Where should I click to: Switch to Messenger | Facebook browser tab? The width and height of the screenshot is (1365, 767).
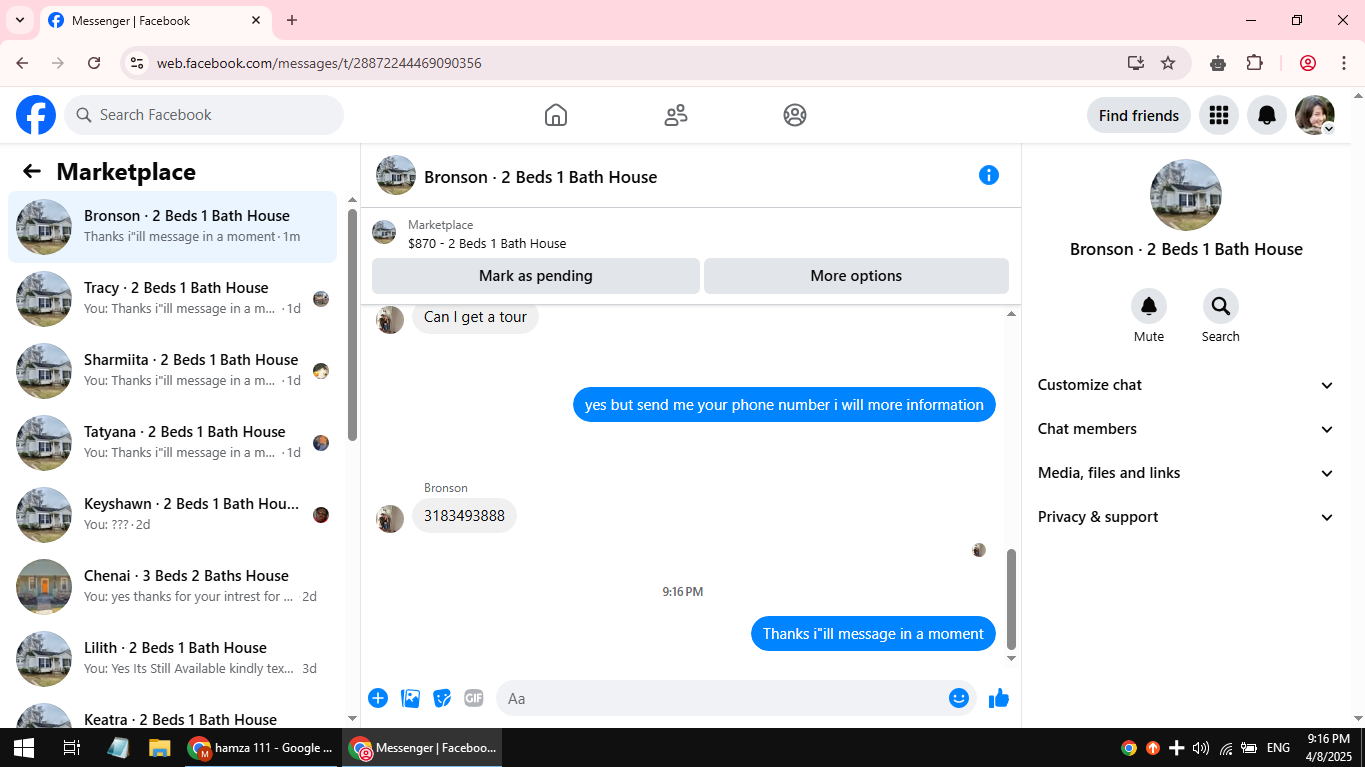155,21
